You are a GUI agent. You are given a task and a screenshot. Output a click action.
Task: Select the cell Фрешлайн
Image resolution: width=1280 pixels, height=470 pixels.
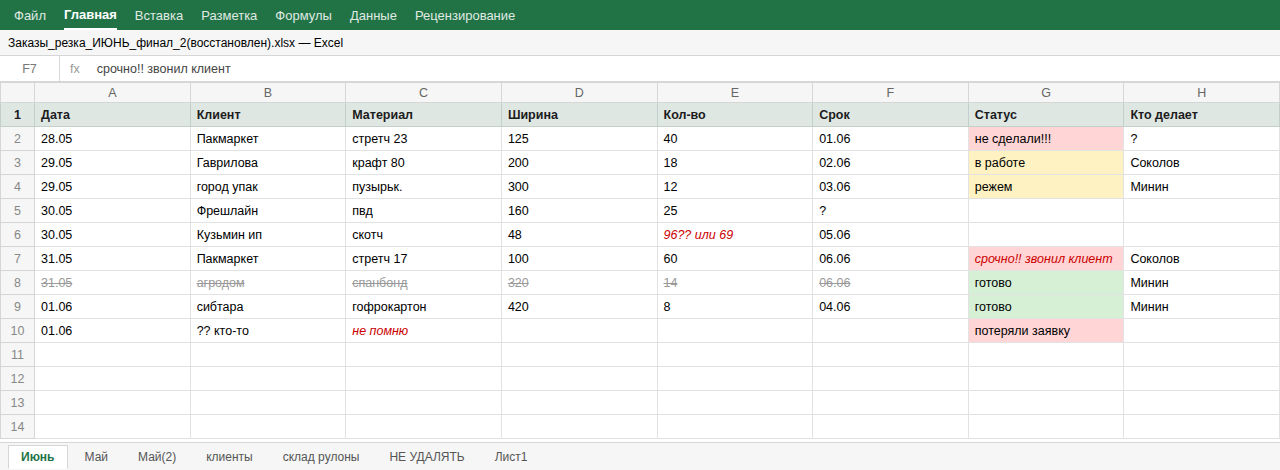[x=268, y=211]
